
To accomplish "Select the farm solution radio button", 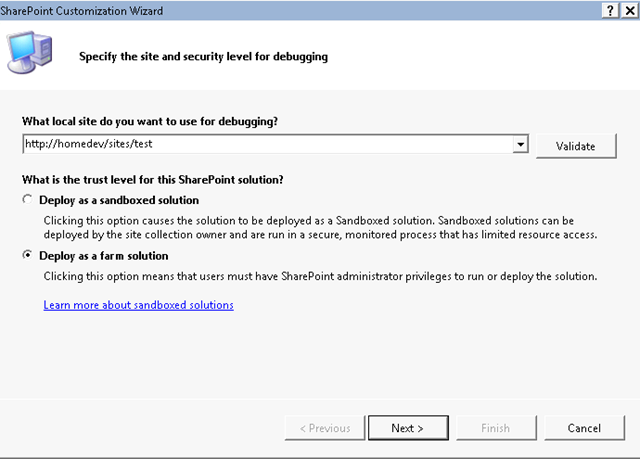I will click(27, 255).
